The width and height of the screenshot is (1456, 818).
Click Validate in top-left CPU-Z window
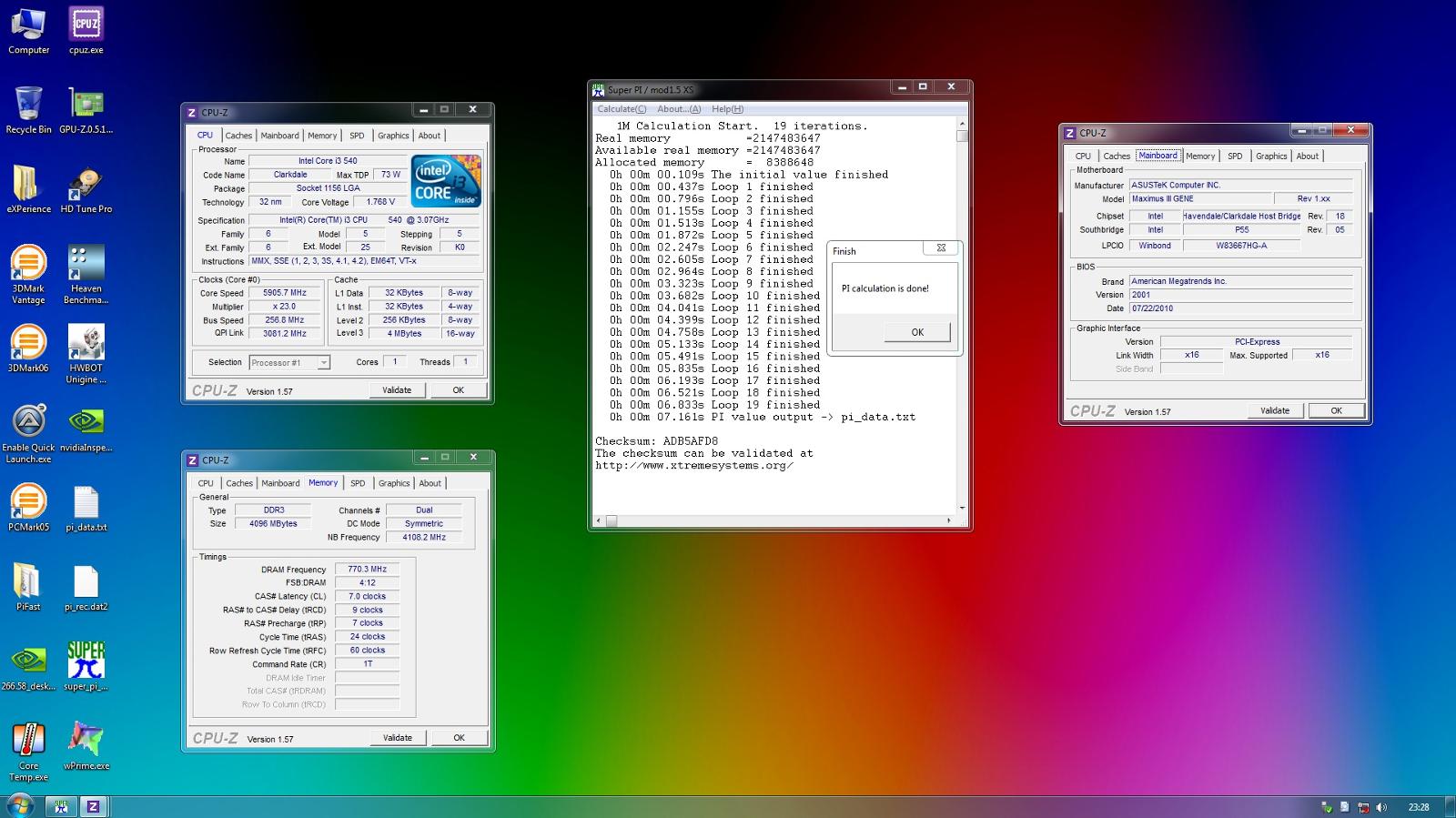[396, 390]
